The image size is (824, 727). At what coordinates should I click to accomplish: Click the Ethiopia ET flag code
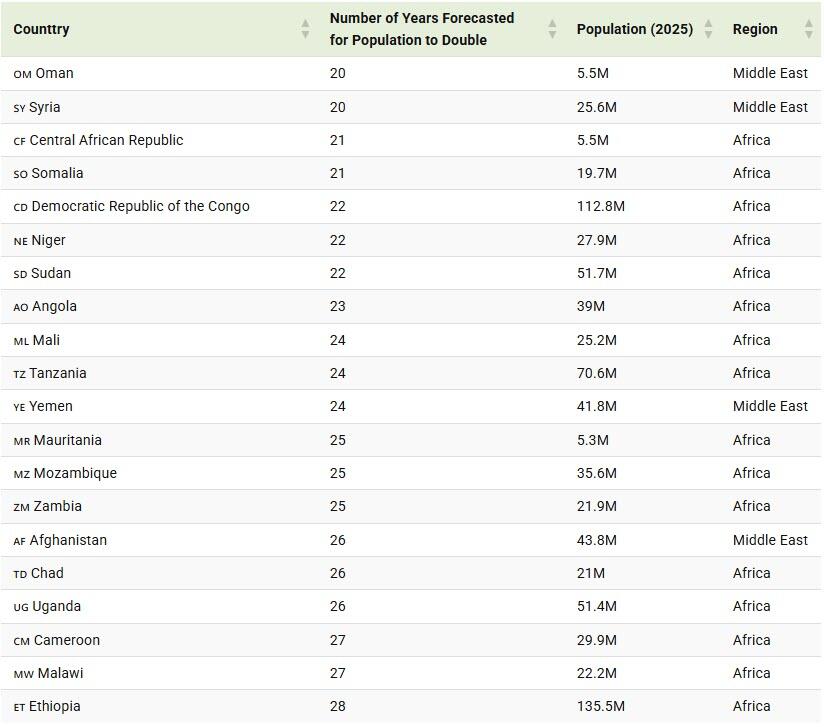tap(19, 707)
